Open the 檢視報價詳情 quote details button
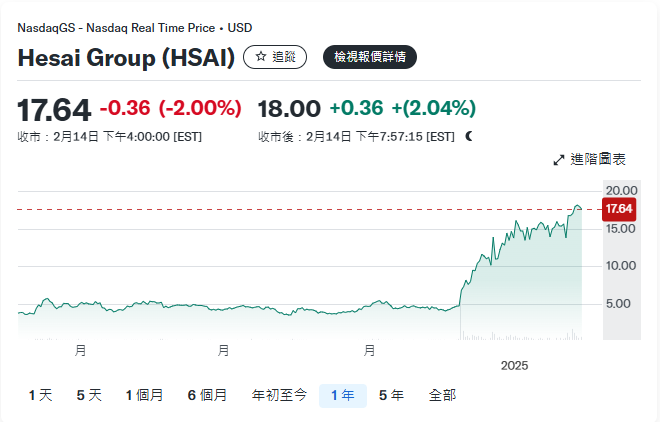This screenshot has width=660, height=422. pos(370,57)
